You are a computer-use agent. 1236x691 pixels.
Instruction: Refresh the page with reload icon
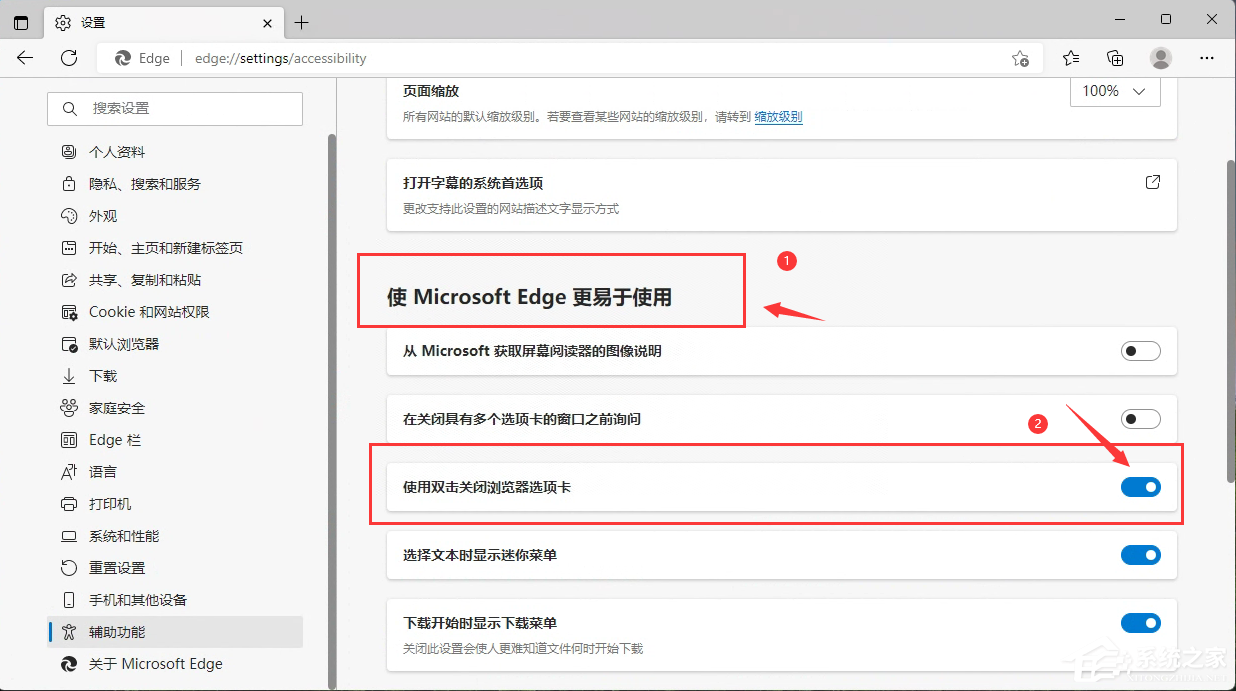[69, 58]
